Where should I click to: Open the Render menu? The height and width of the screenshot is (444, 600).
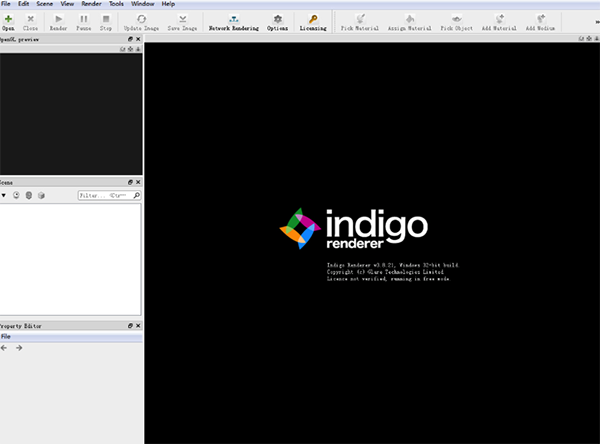(x=91, y=4)
